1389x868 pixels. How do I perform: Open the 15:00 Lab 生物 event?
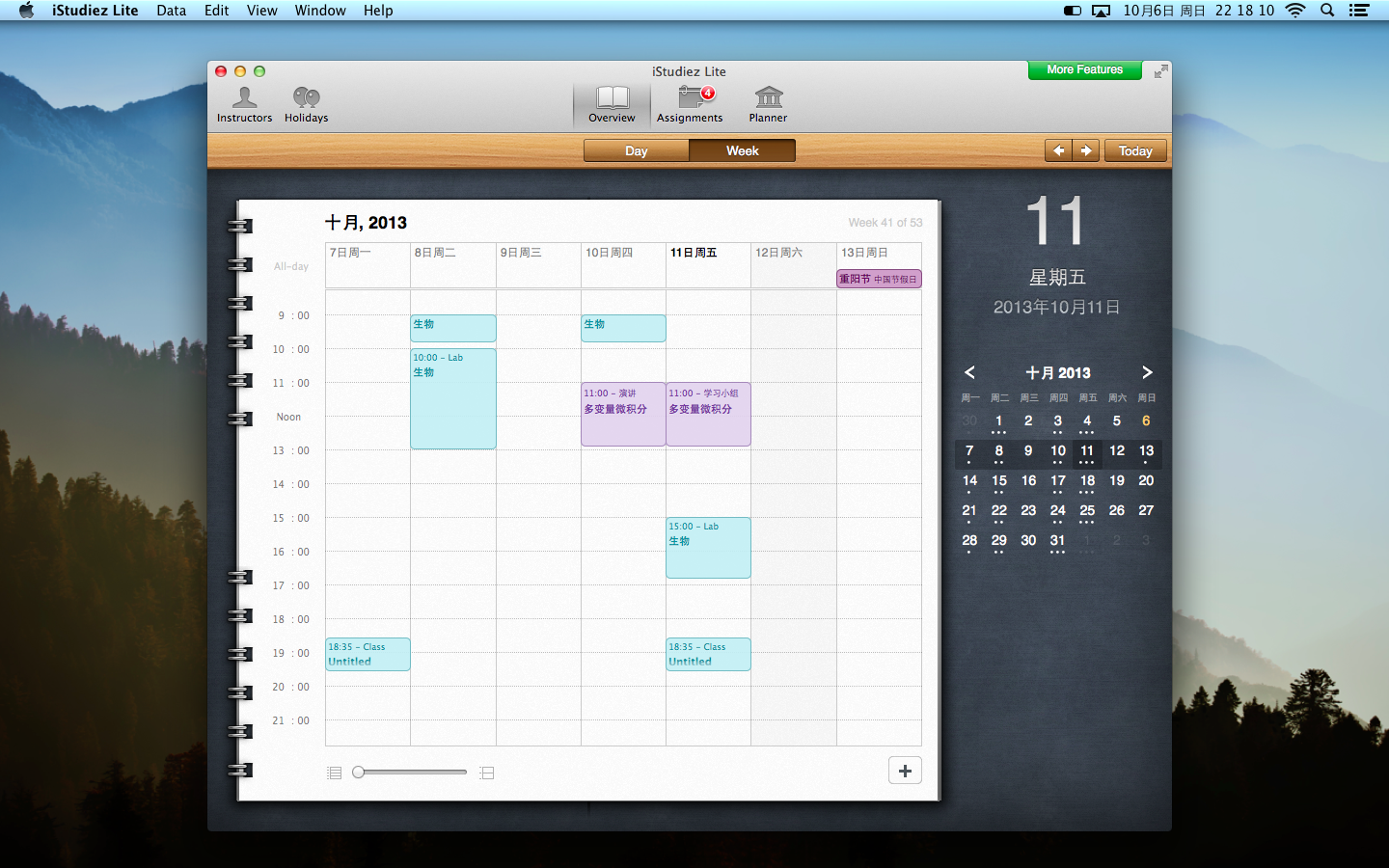coord(708,548)
